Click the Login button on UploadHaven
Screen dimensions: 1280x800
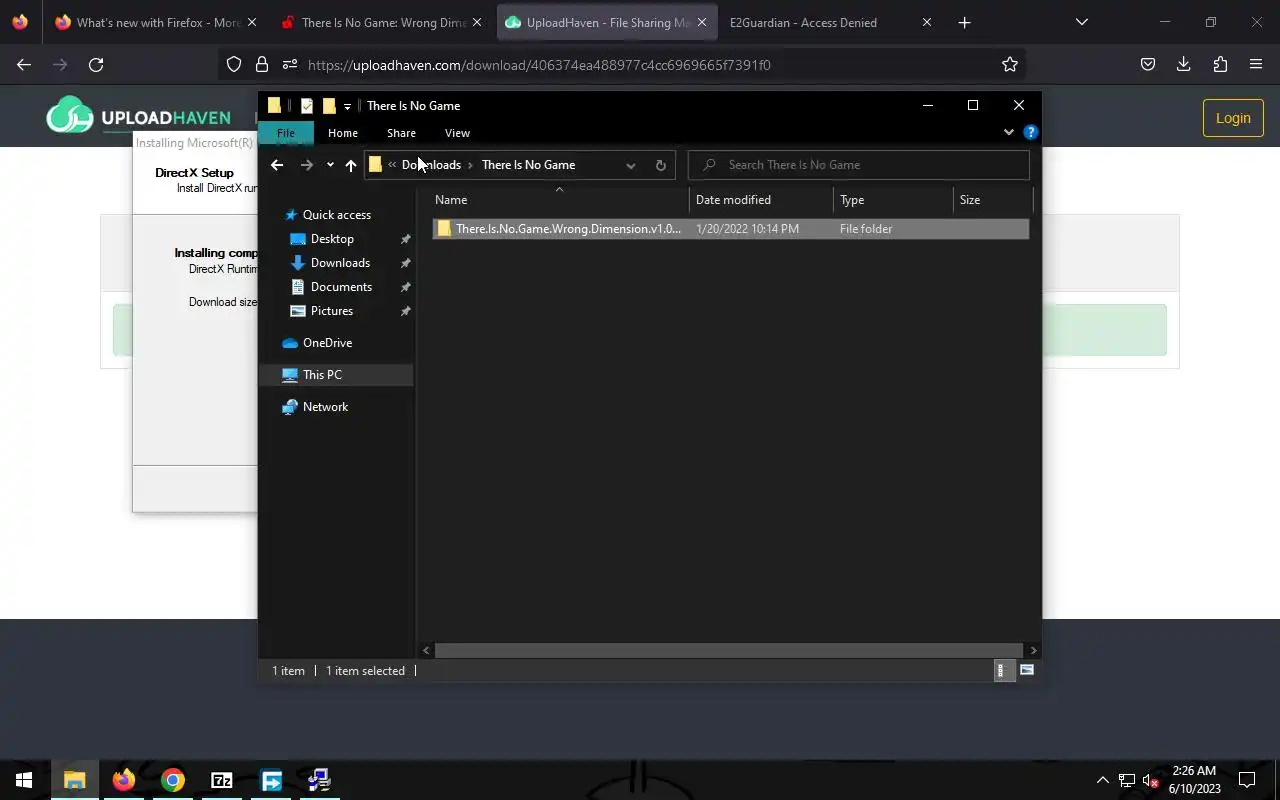(x=1233, y=118)
